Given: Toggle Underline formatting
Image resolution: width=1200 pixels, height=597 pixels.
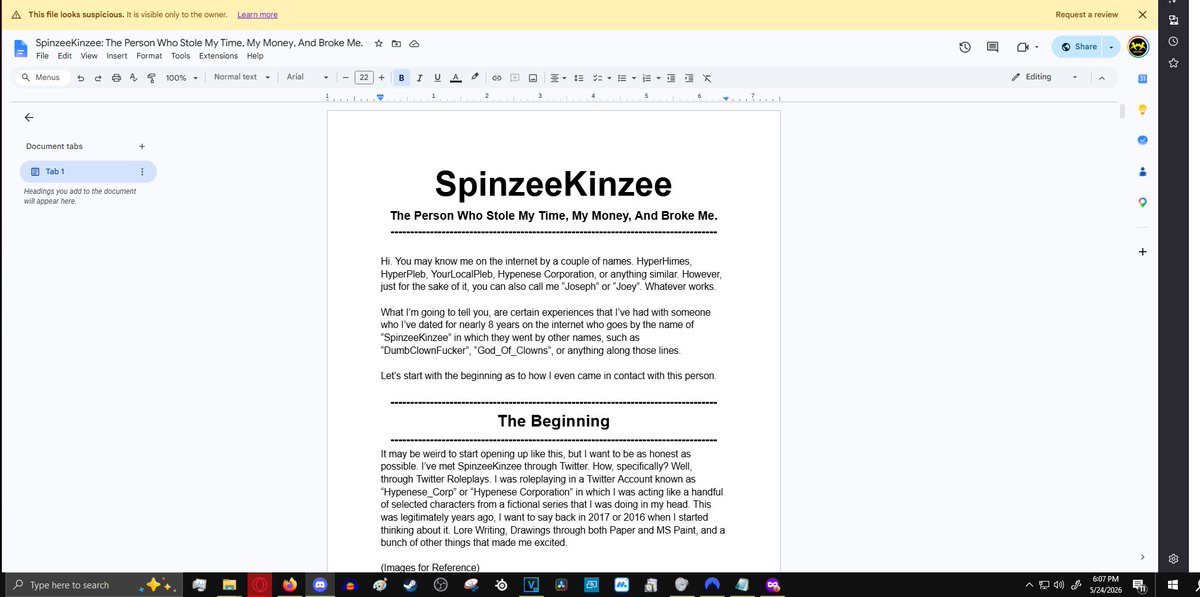Looking at the screenshot, I should (x=437, y=78).
